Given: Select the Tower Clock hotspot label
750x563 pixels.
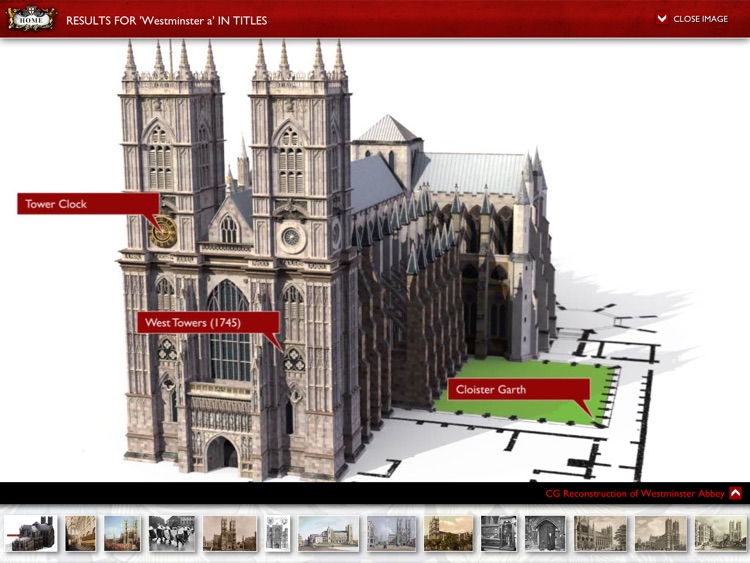Looking at the screenshot, I should [x=88, y=204].
